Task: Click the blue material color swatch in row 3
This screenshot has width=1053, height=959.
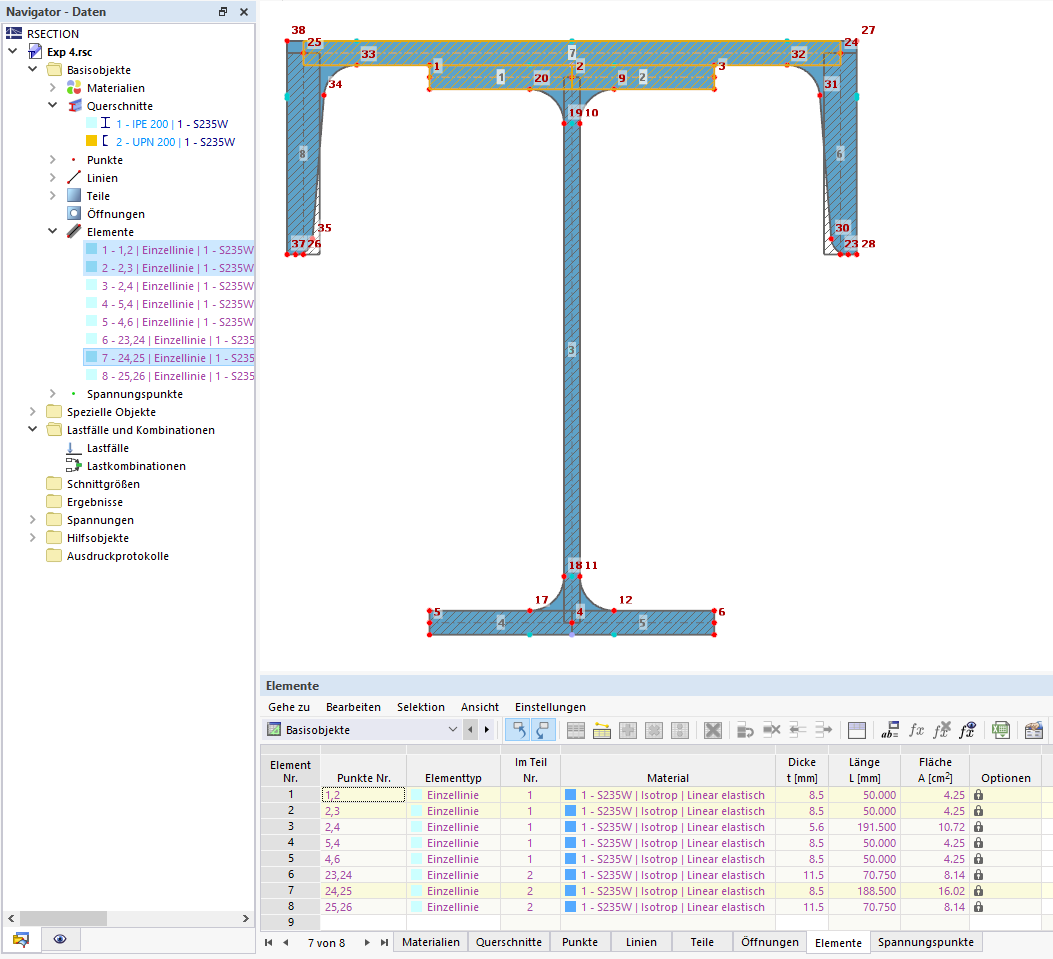Action: pyautogui.click(x=571, y=827)
